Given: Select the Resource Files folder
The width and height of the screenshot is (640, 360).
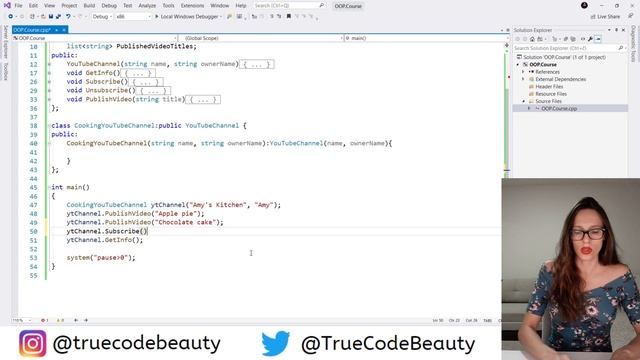Looking at the screenshot, I should click(x=551, y=94).
